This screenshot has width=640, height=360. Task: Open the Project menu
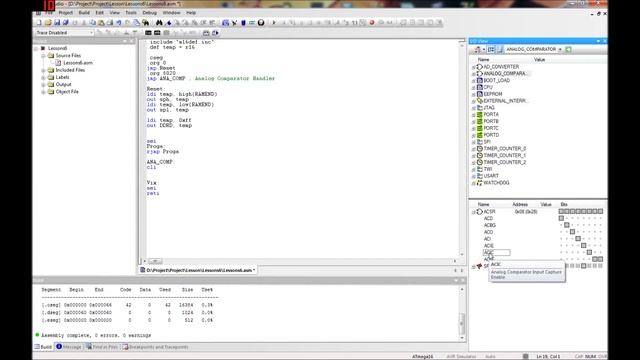(x=65, y=13)
